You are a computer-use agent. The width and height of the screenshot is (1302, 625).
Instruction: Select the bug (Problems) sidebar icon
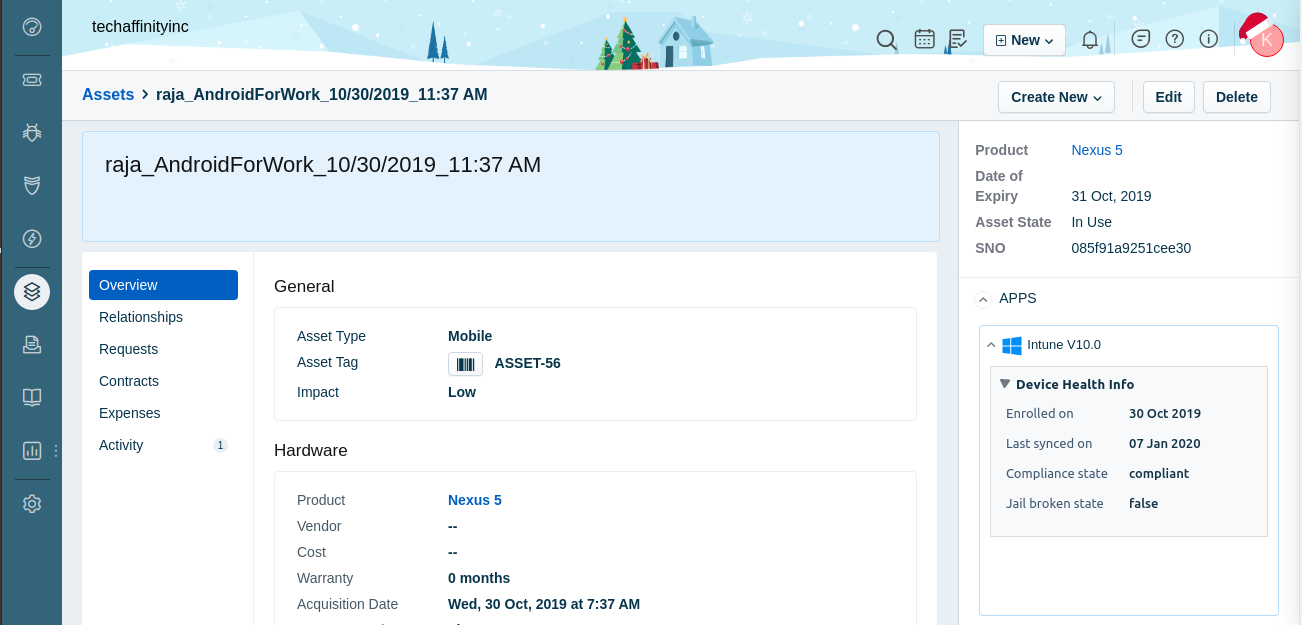pos(31,132)
